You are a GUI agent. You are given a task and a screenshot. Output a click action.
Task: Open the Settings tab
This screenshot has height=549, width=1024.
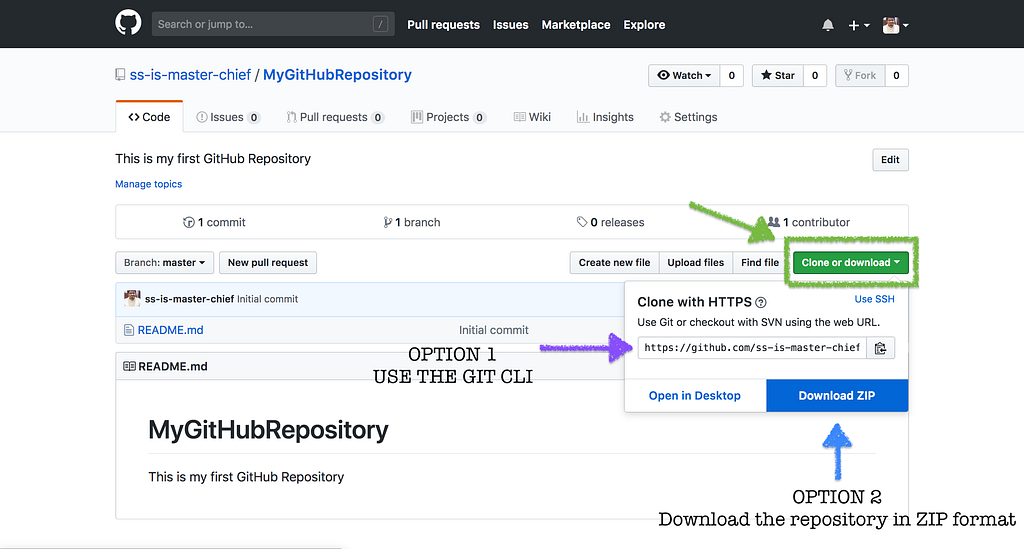[688, 118]
